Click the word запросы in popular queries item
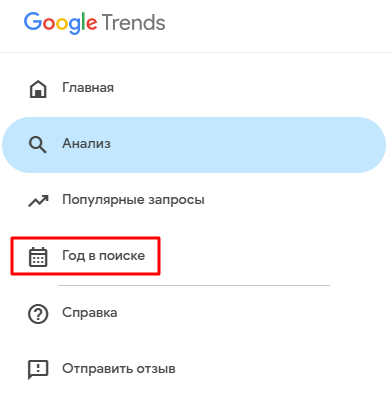This screenshot has width=392, height=418. point(176,201)
